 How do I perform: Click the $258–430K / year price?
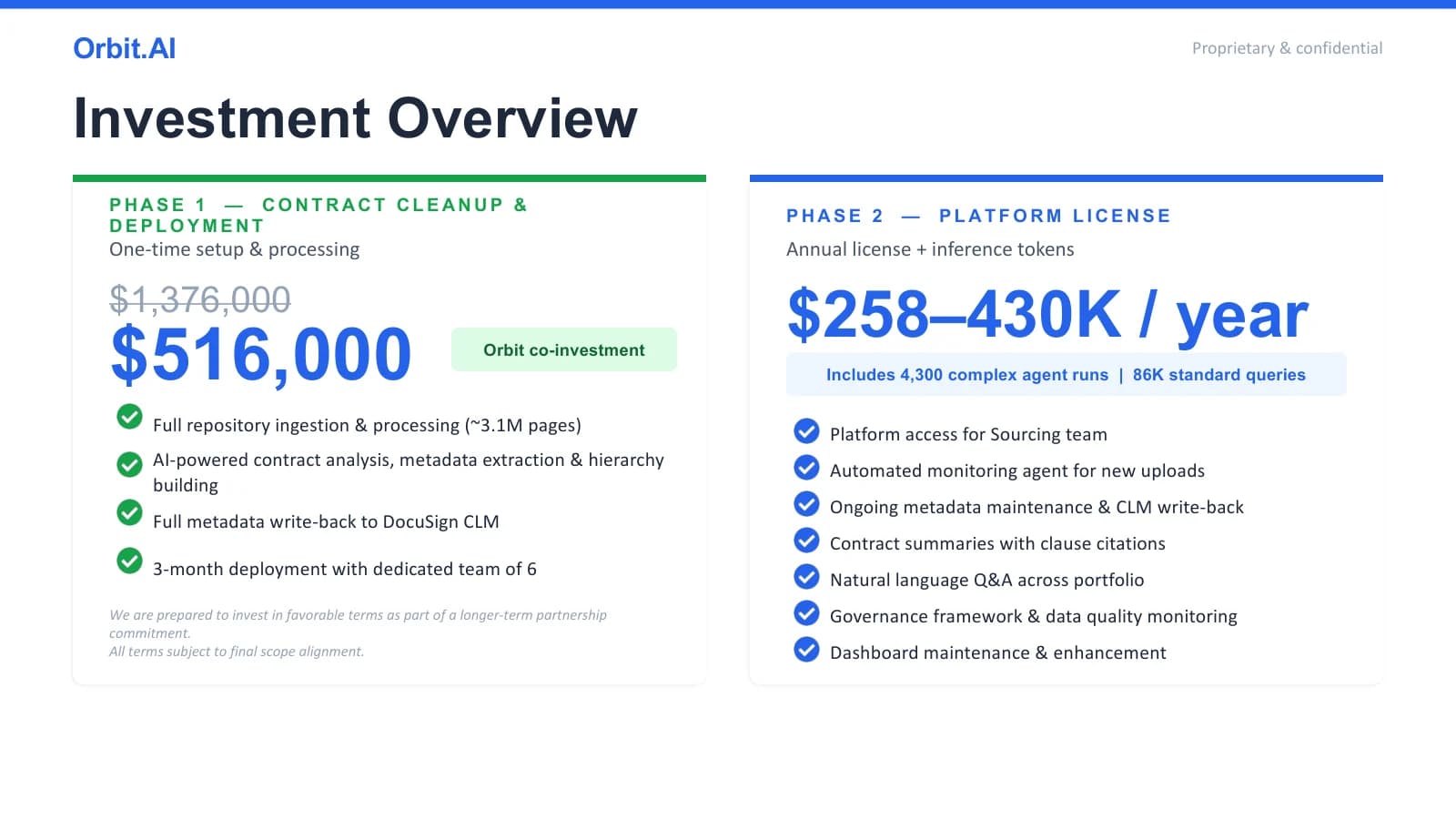coord(1047,315)
